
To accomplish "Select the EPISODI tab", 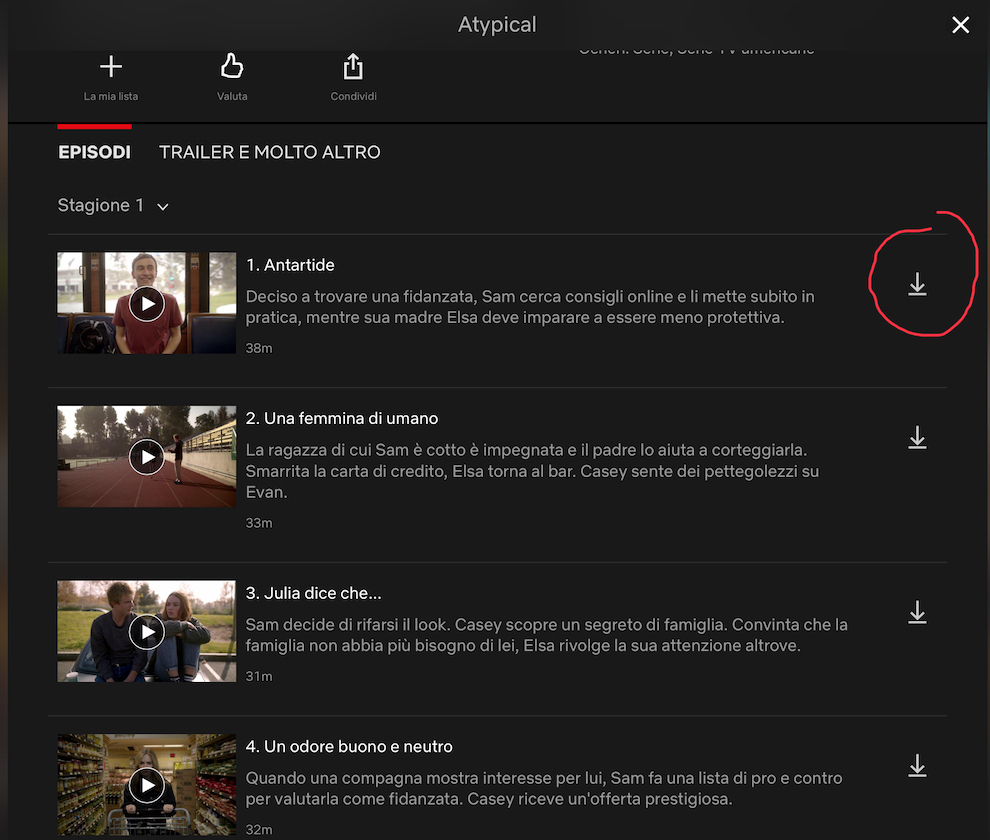I will click(x=95, y=152).
